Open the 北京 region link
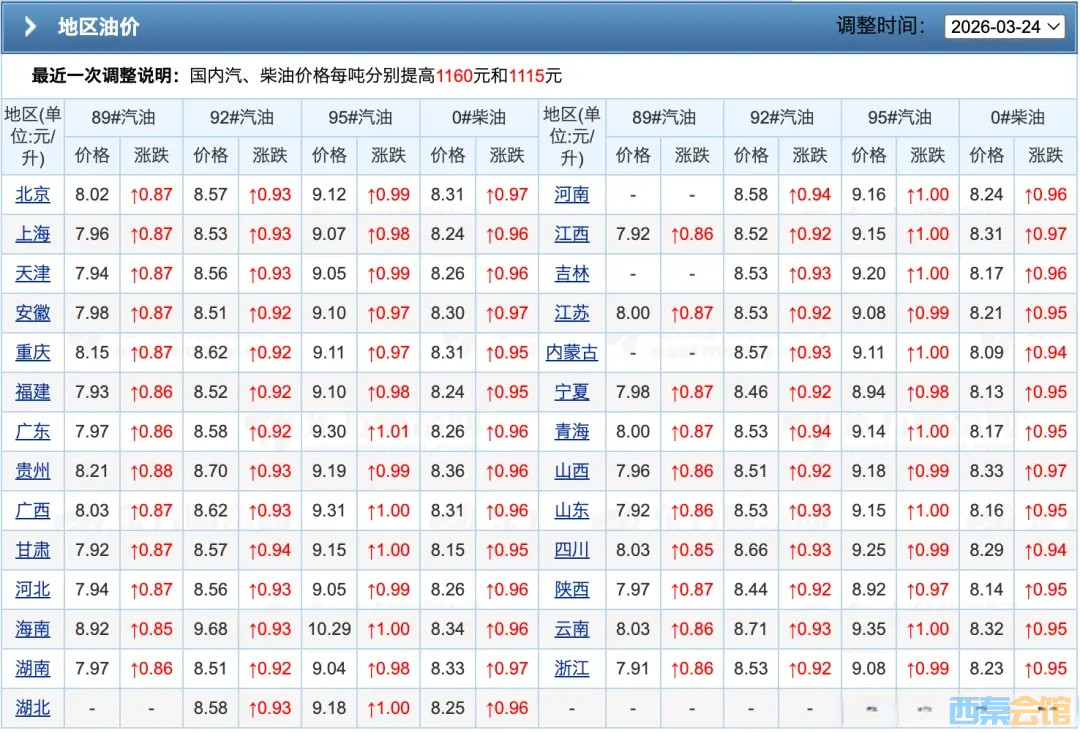 (33, 195)
